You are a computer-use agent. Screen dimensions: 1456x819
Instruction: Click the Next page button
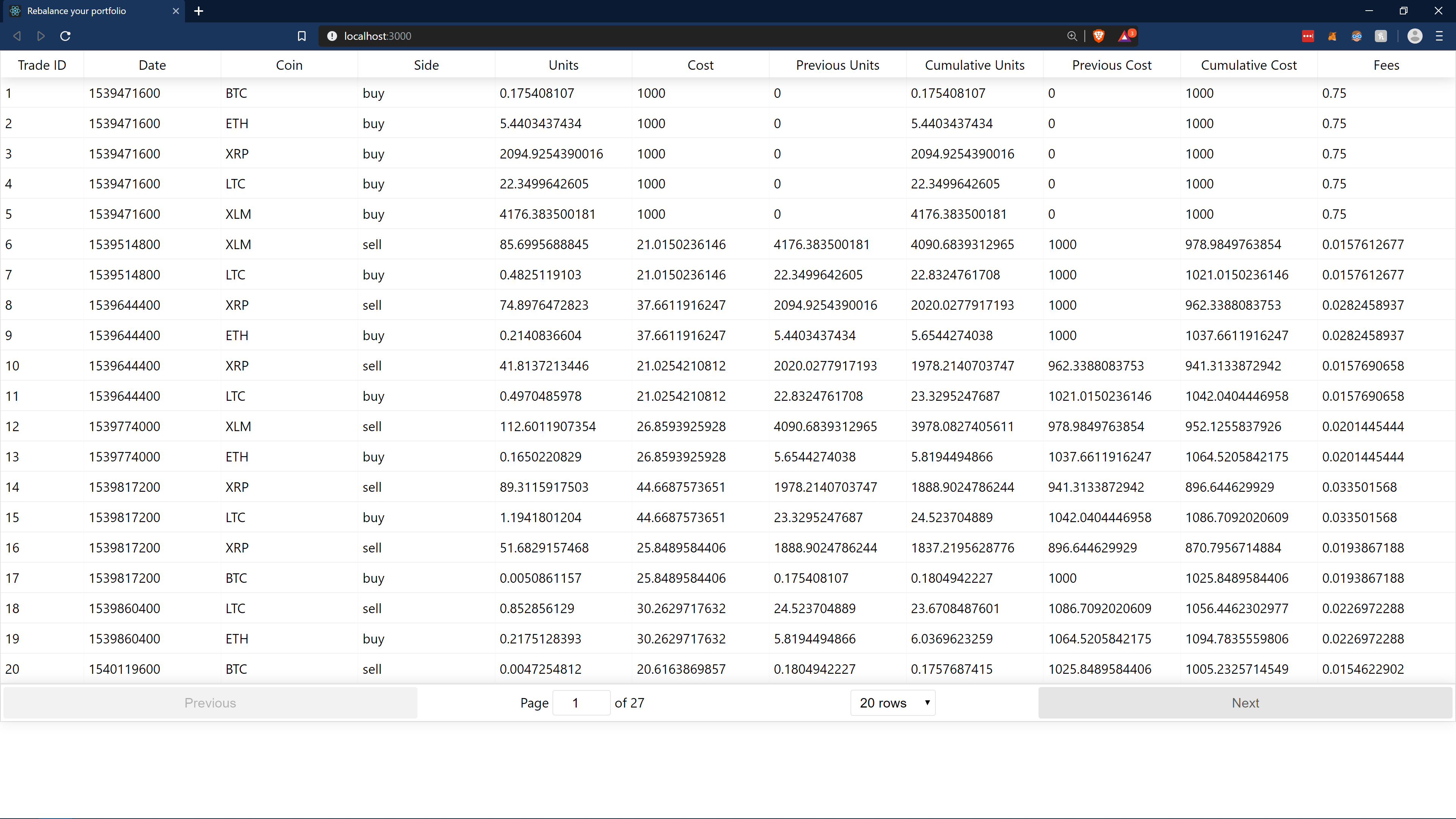tap(1244, 703)
